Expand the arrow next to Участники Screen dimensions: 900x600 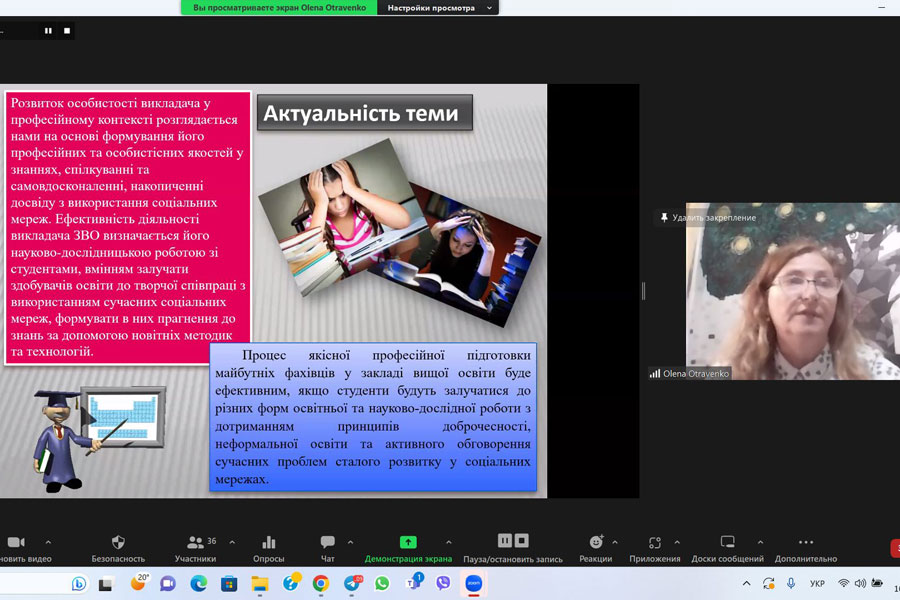(232, 542)
